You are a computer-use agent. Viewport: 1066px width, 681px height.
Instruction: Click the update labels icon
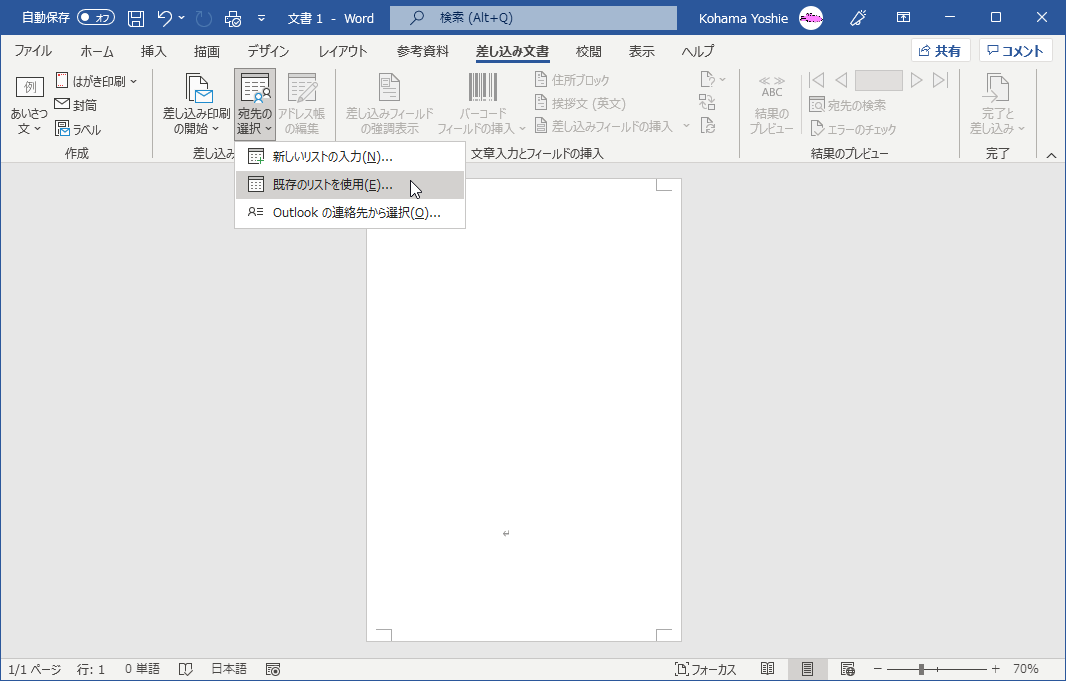pyautogui.click(x=707, y=126)
